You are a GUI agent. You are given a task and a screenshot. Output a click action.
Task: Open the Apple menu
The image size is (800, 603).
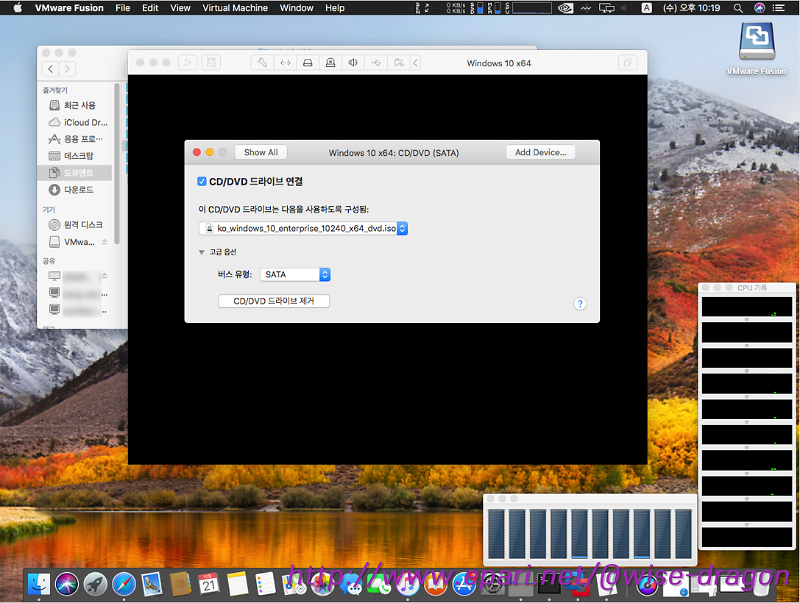17,8
